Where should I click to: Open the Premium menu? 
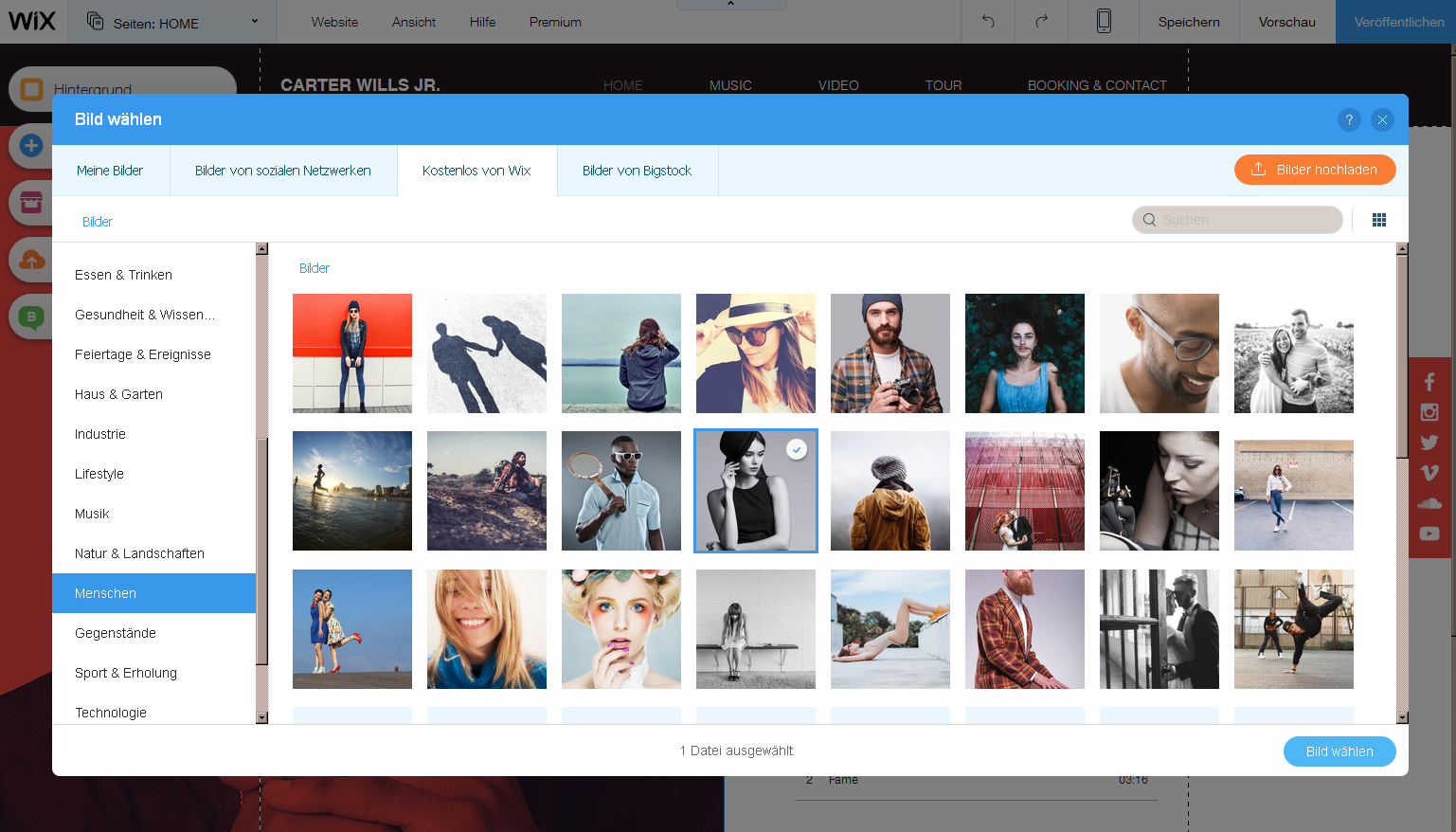[555, 22]
